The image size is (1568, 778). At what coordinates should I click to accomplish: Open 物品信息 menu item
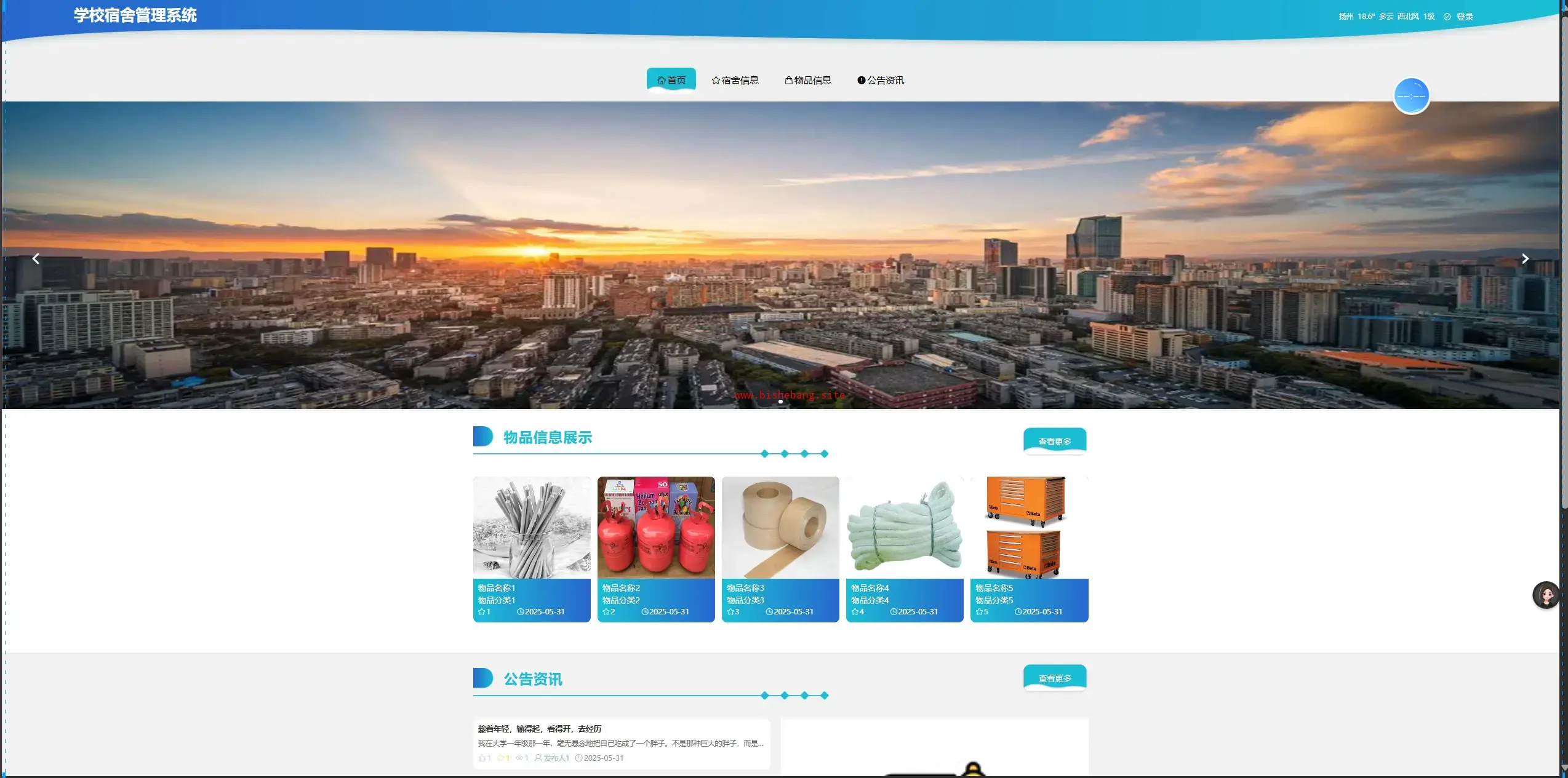(807, 80)
